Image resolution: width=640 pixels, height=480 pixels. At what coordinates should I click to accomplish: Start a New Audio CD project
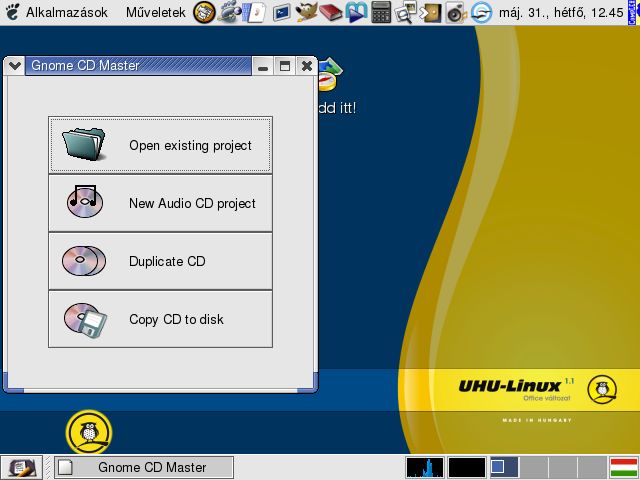160,203
